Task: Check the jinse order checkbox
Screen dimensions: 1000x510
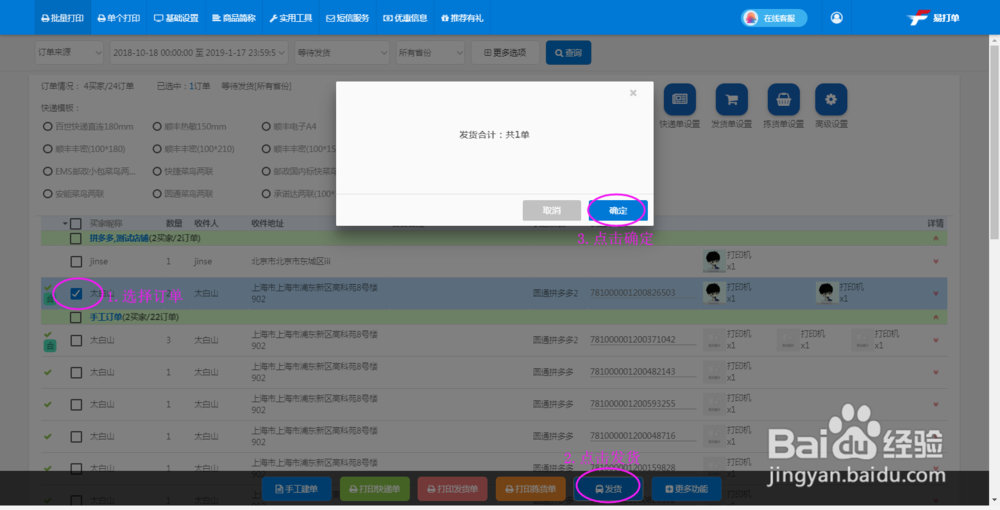Action: 76,261
